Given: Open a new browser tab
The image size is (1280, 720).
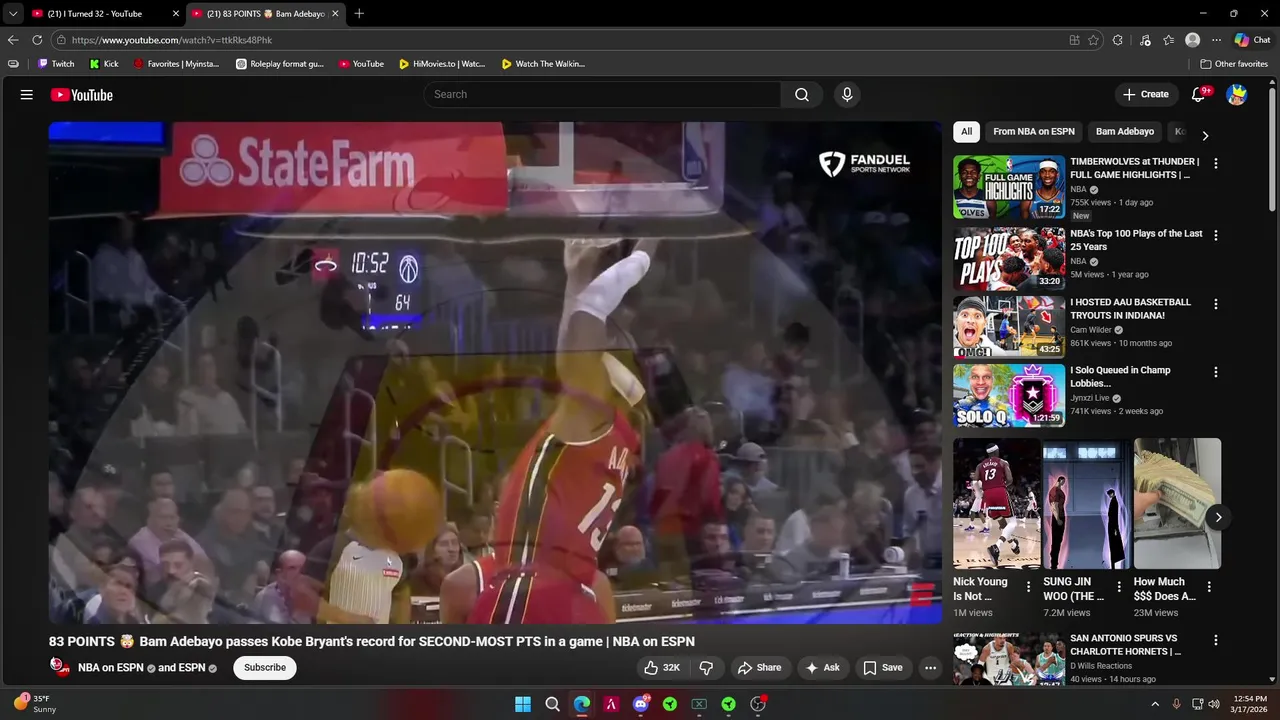Looking at the screenshot, I should (x=359, y=14).
